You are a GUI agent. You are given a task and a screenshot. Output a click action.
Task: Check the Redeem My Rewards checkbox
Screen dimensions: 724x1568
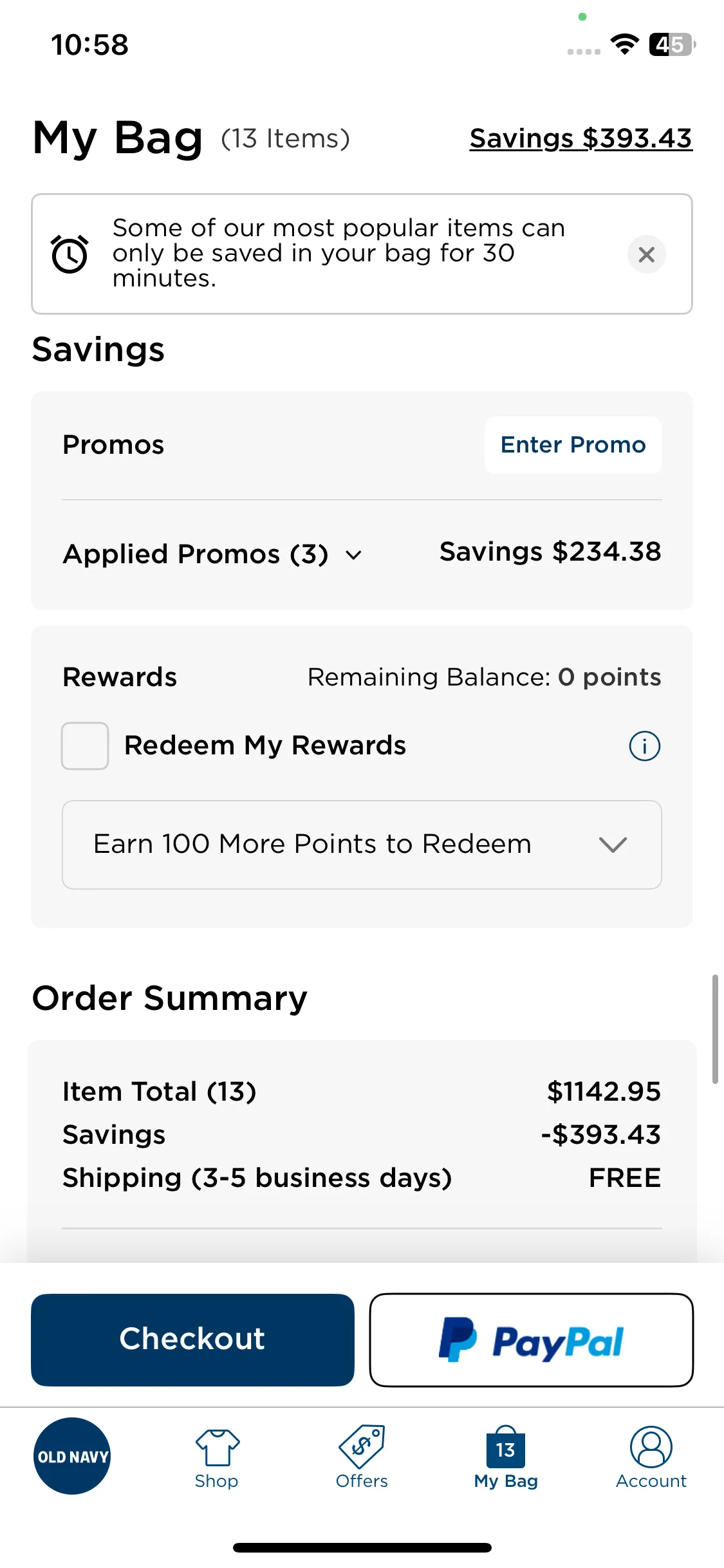(x=85, y=746)
